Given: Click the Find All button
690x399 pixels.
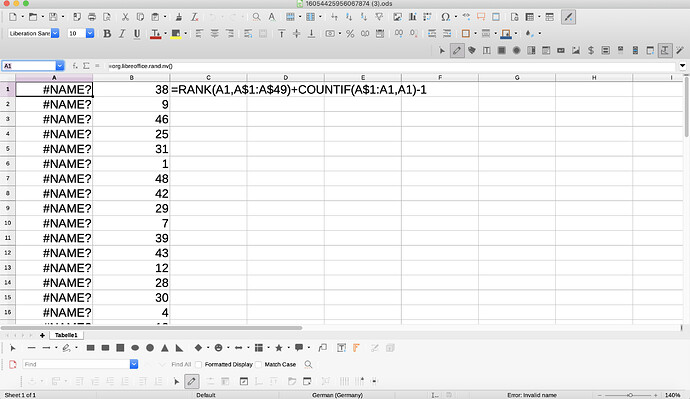Looking at the screenshot, I should [181, 364].
